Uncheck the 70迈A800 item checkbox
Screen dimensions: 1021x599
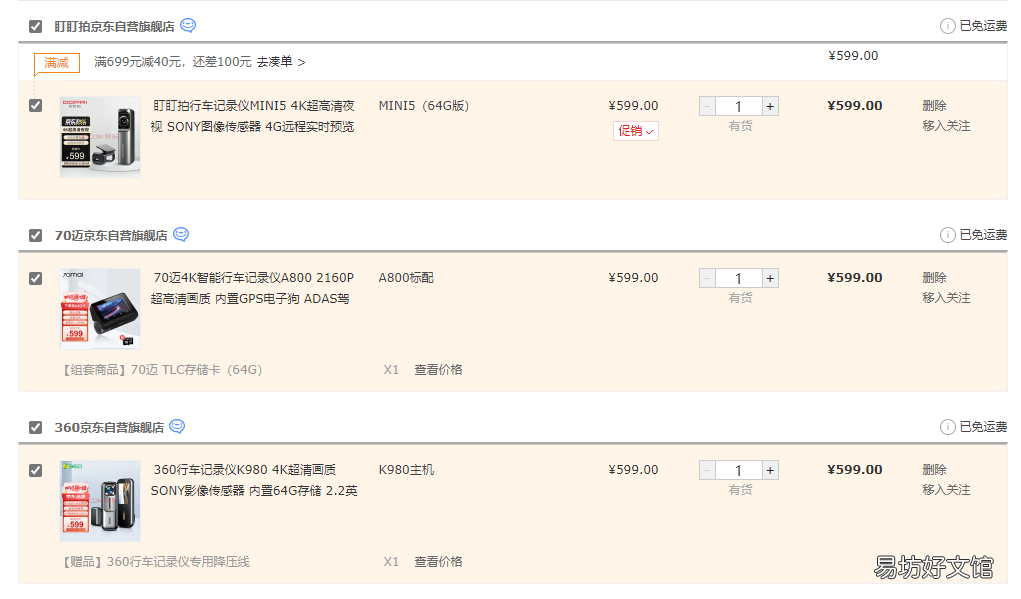tap(36, 279)
